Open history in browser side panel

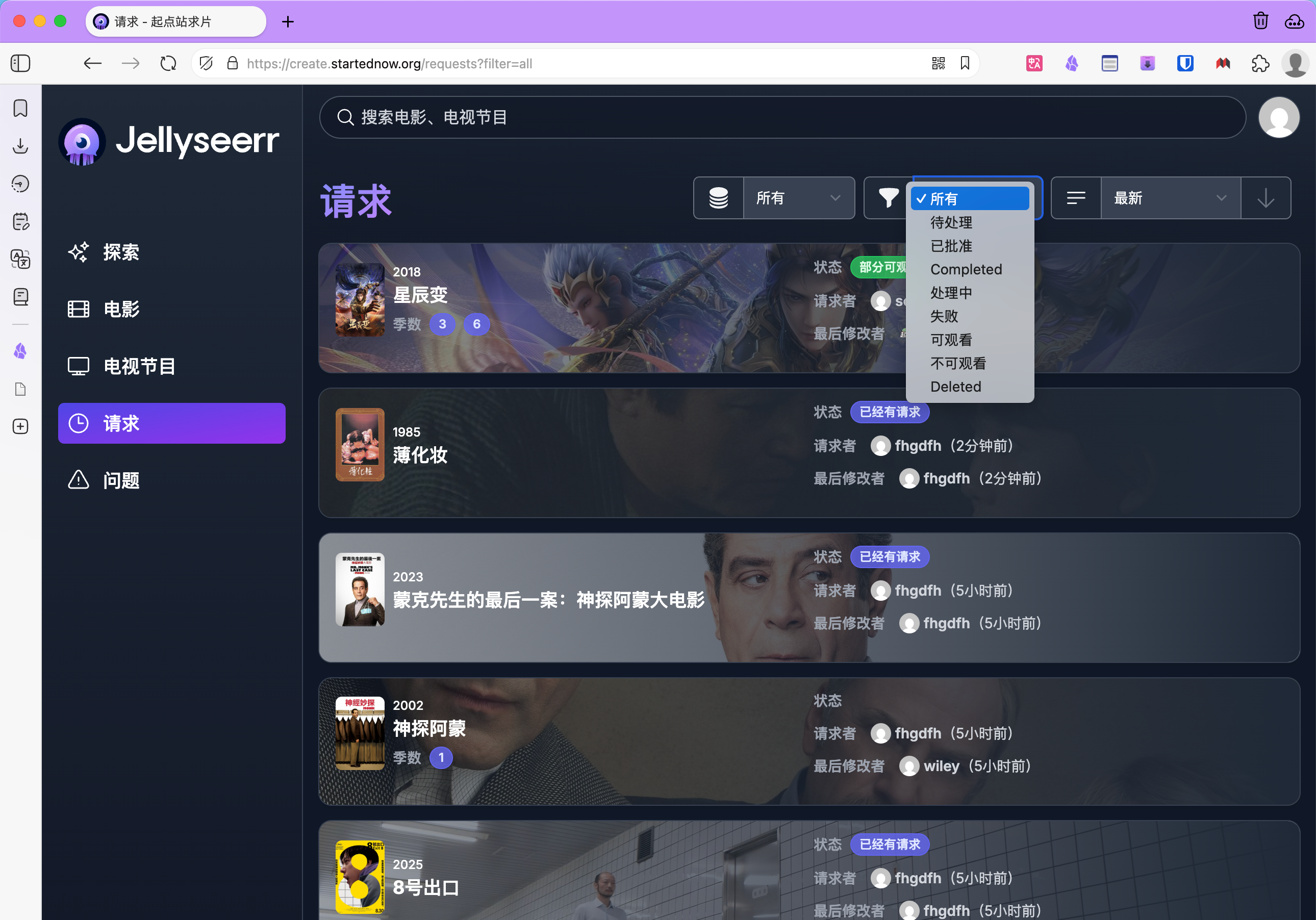[20, 184]
